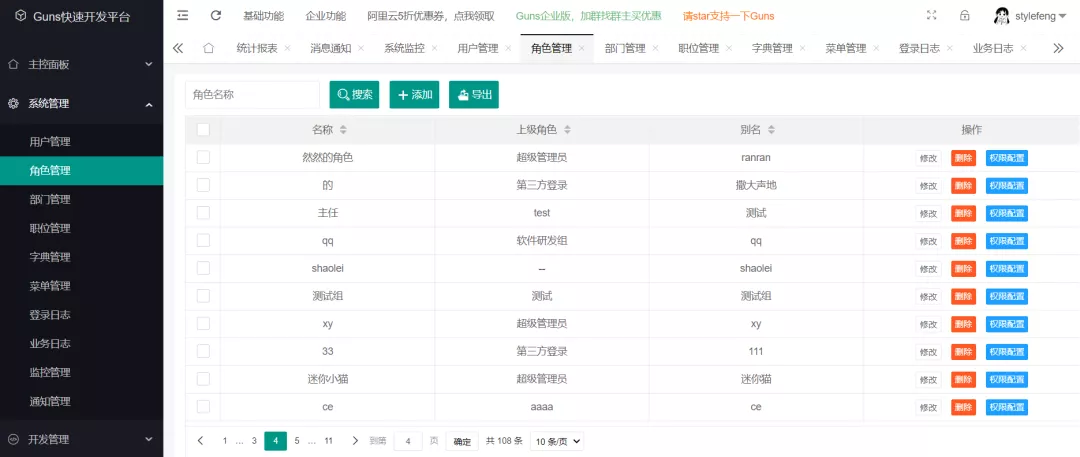This screenshot has height=457, width=1080.
Task: Click the 导出 export button
Action: click(x=474, y=94)
